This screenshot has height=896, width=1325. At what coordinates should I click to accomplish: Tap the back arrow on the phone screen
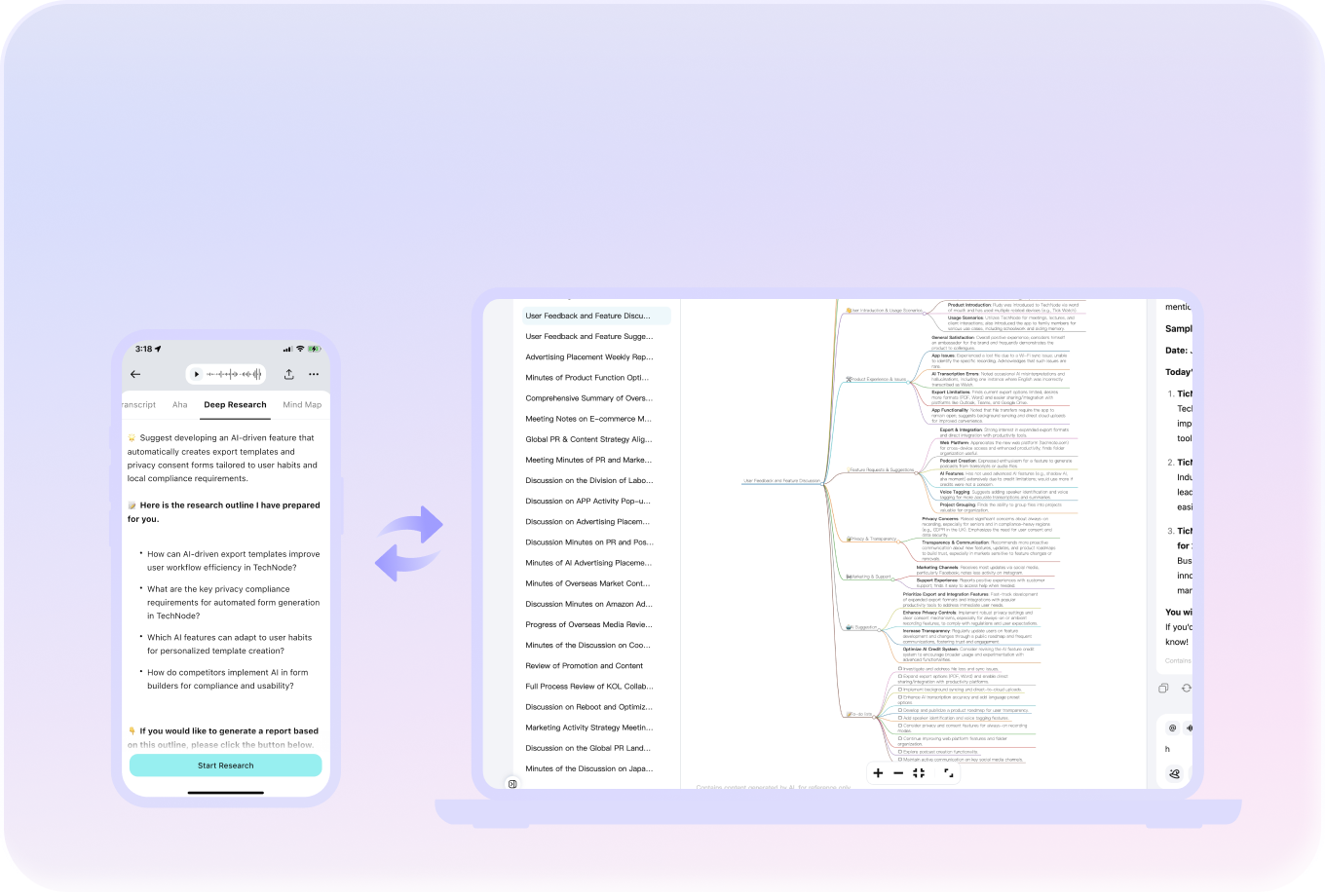tap(135, 374)
